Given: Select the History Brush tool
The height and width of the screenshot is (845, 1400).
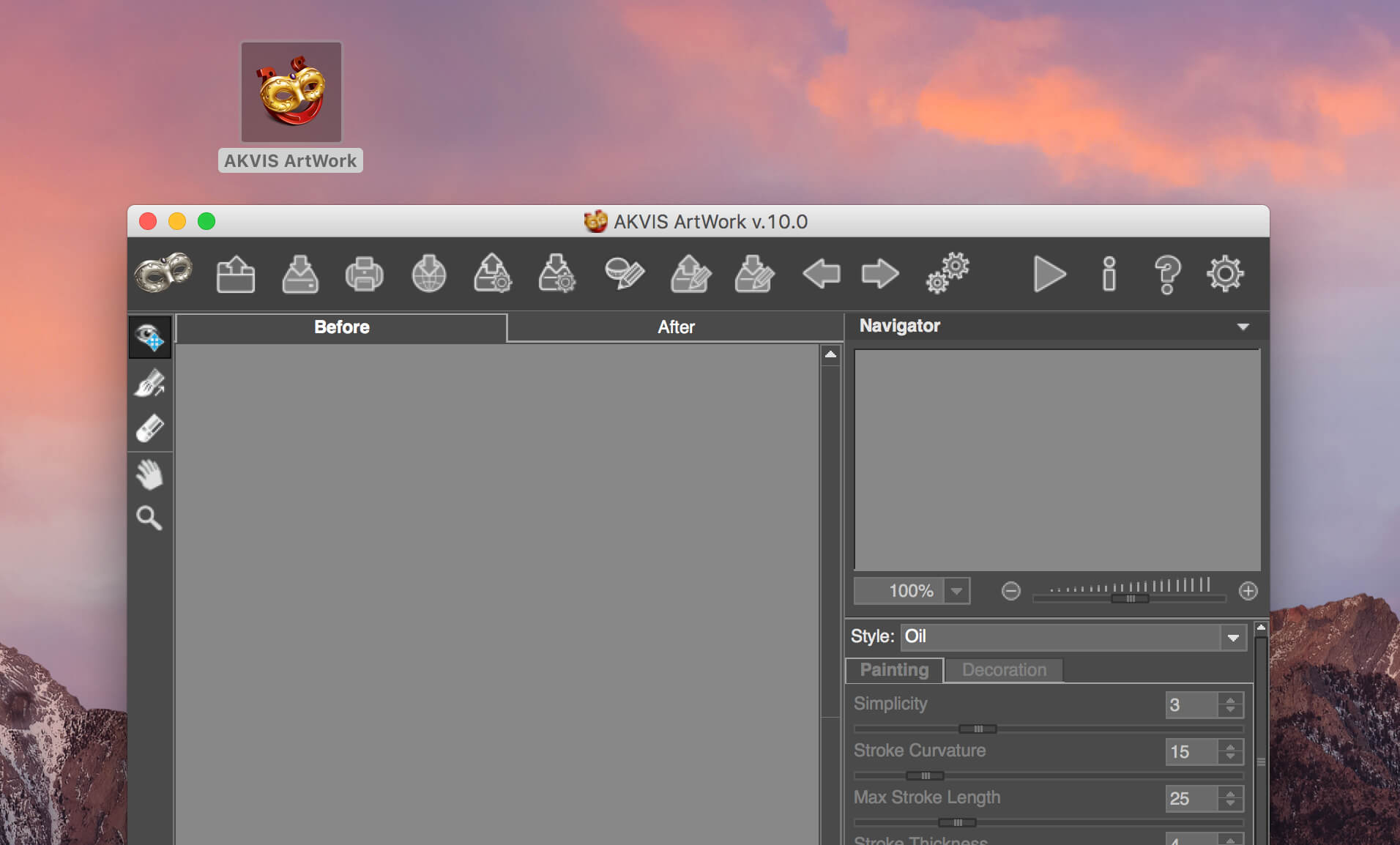Looking at the screenshot, I should point(150,383).
